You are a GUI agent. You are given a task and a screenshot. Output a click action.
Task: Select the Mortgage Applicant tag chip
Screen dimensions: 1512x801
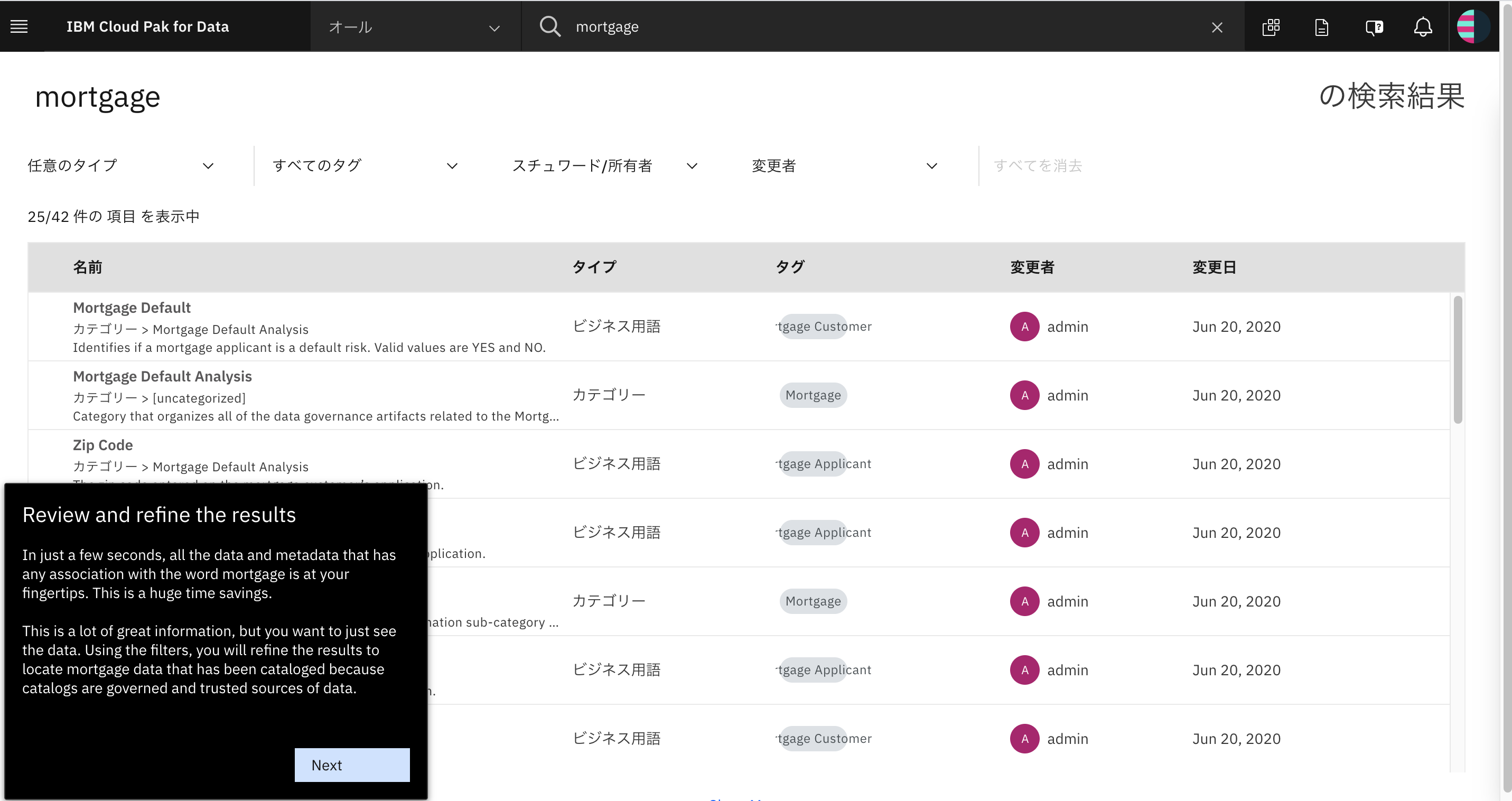coord(822,463)
